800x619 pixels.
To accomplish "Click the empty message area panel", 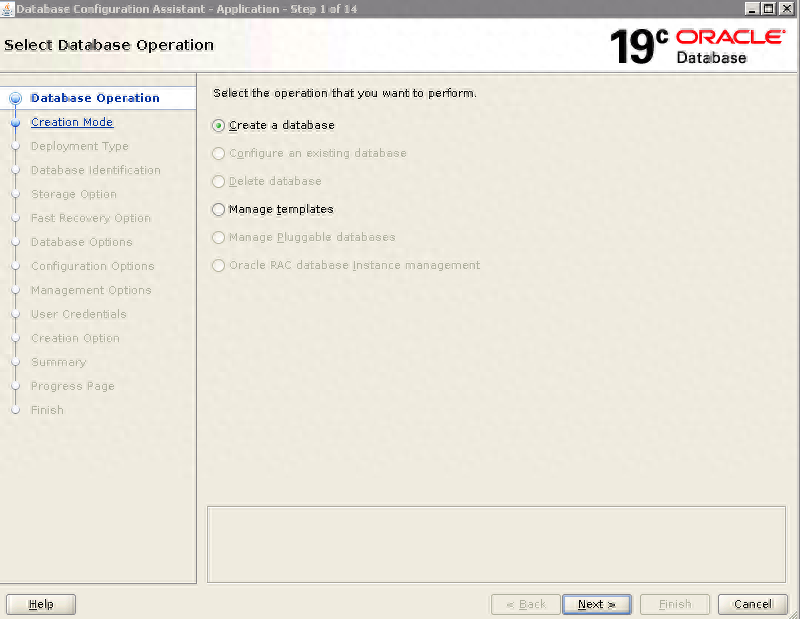I will 496,544.
